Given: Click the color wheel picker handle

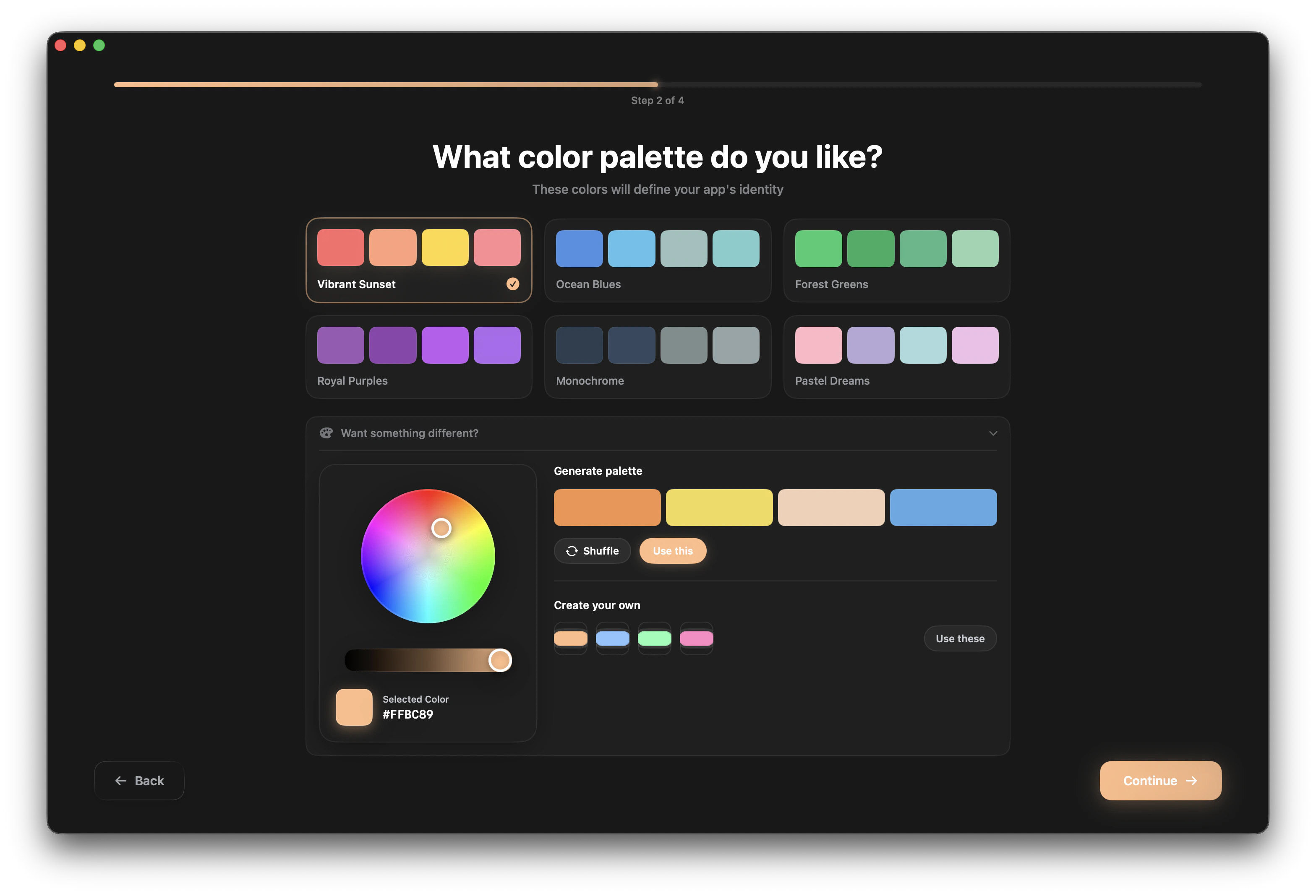Looking at the screenshot, I should [441, 528].
